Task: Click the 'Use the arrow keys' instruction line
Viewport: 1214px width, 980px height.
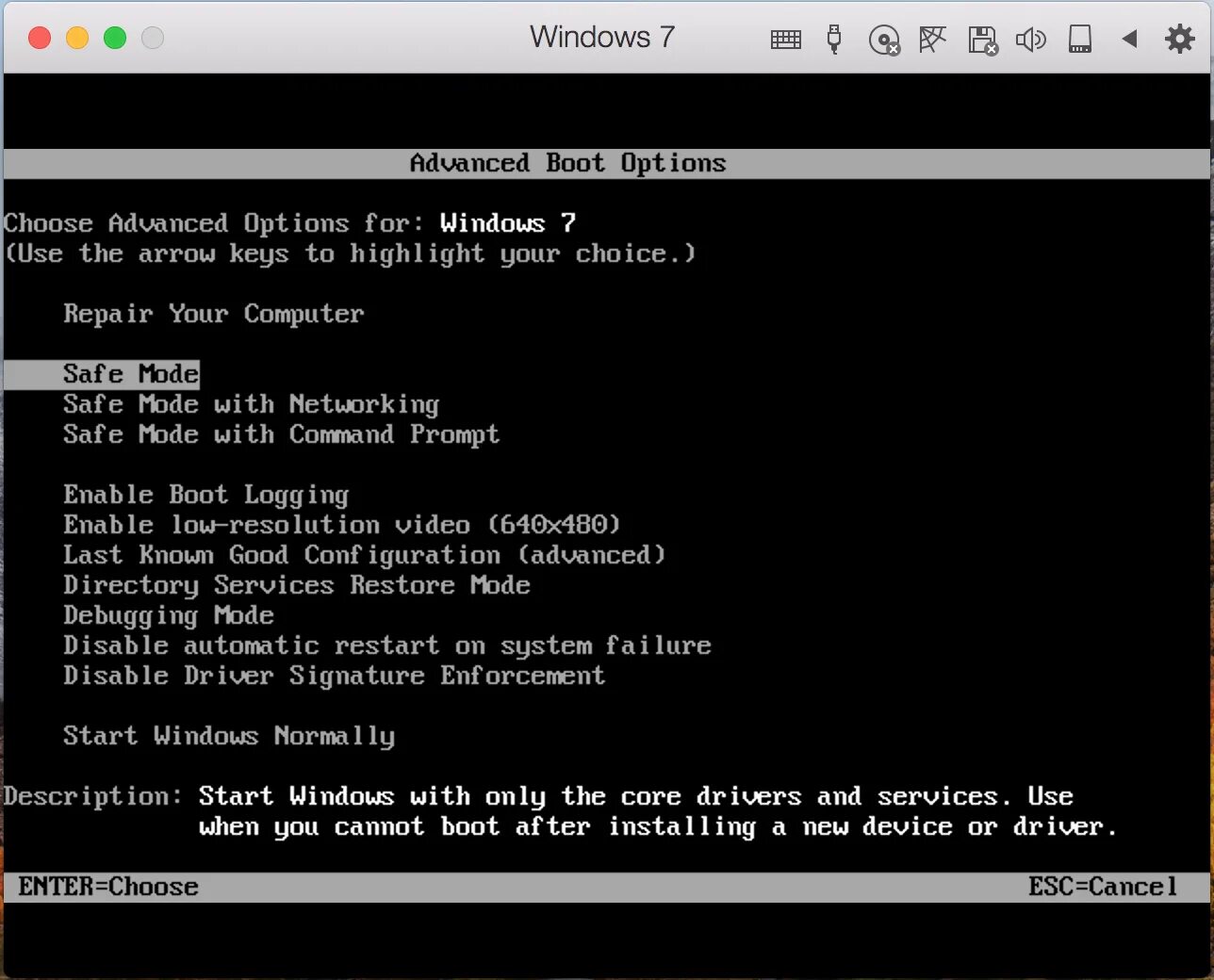Action: click(350, 253)
